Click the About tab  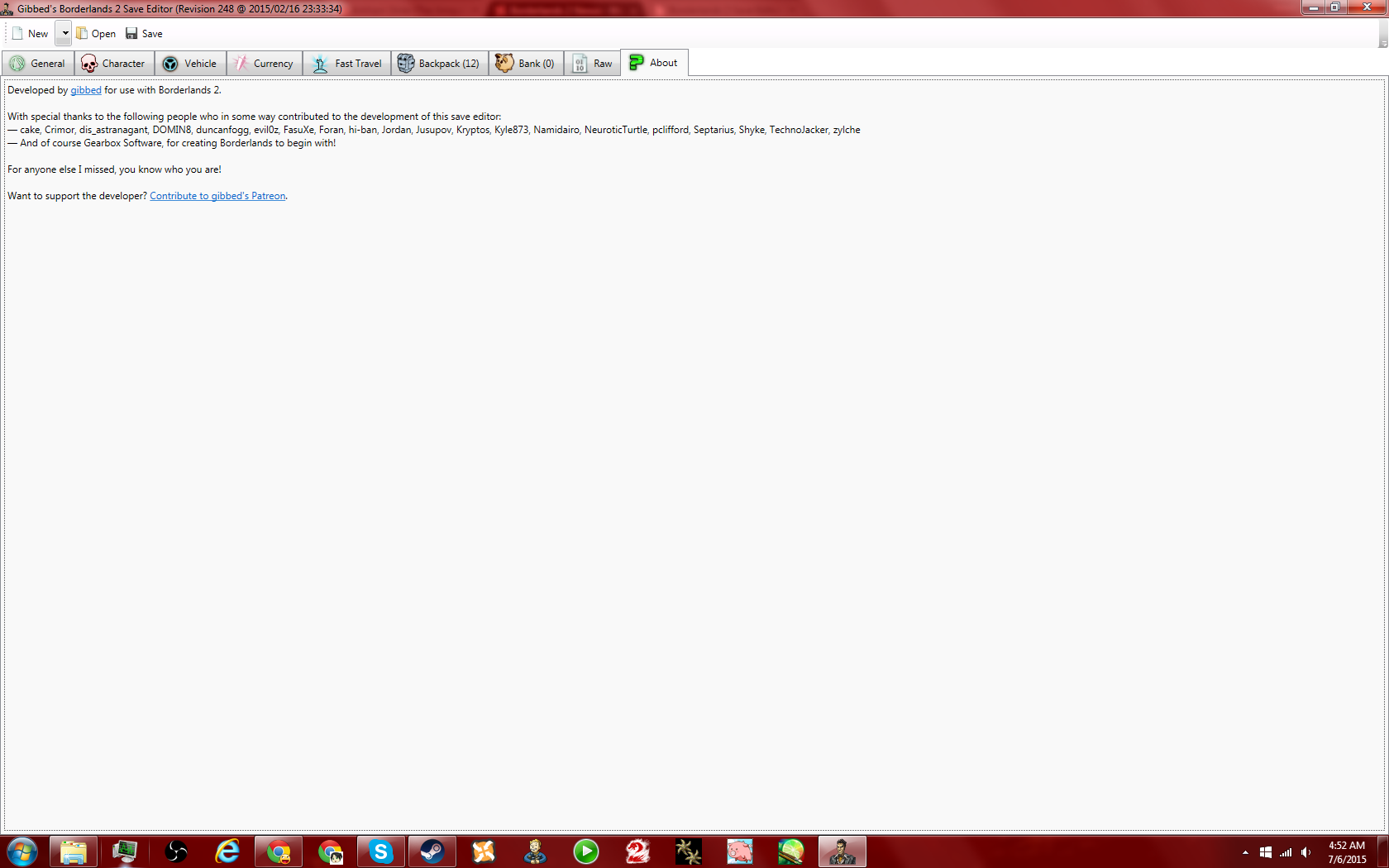coord(654,63)
